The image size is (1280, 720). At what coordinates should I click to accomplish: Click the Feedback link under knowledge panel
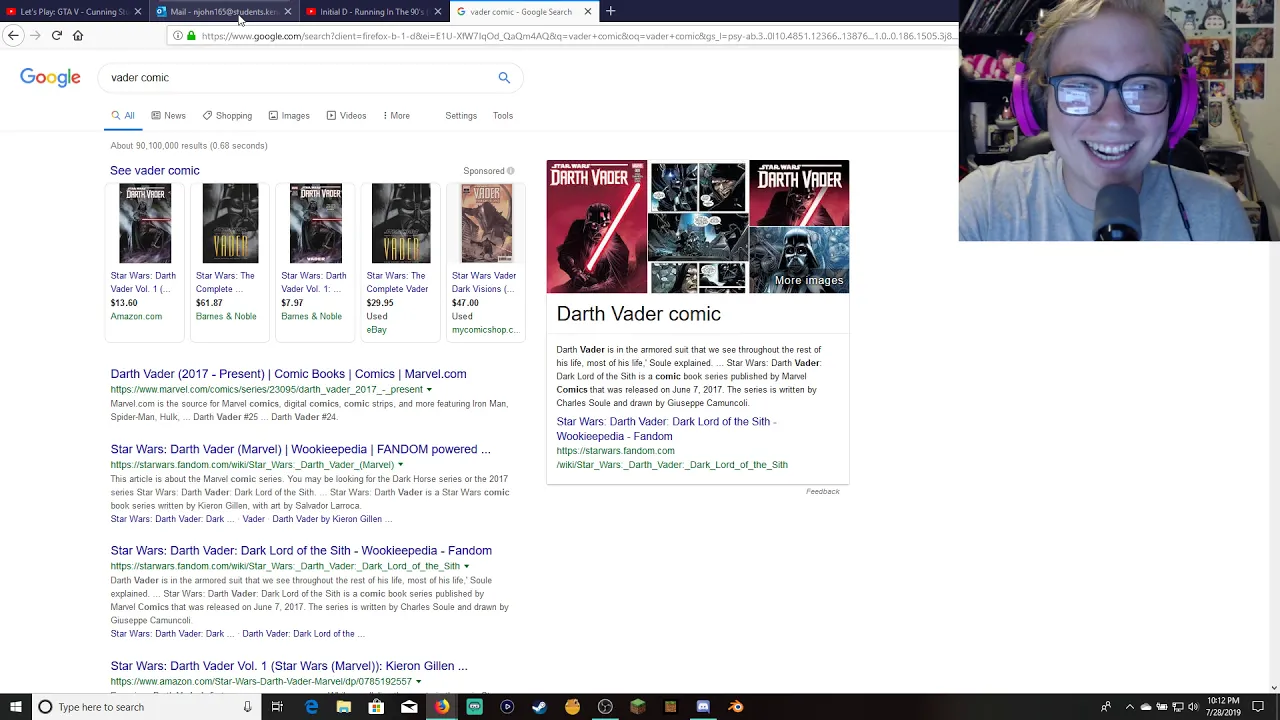pyautogui.click(x=823, y=492)
